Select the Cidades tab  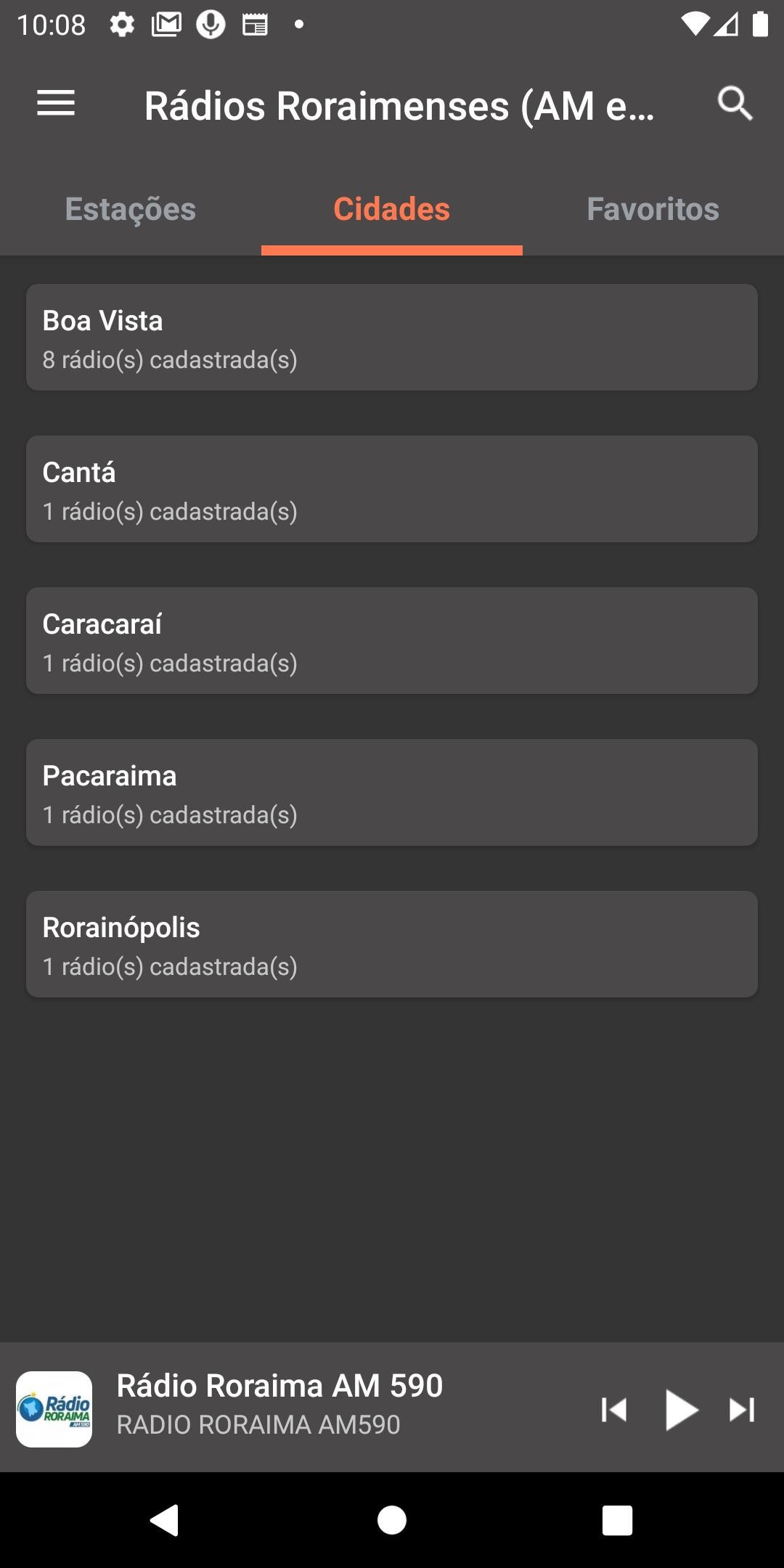point(392,209)
